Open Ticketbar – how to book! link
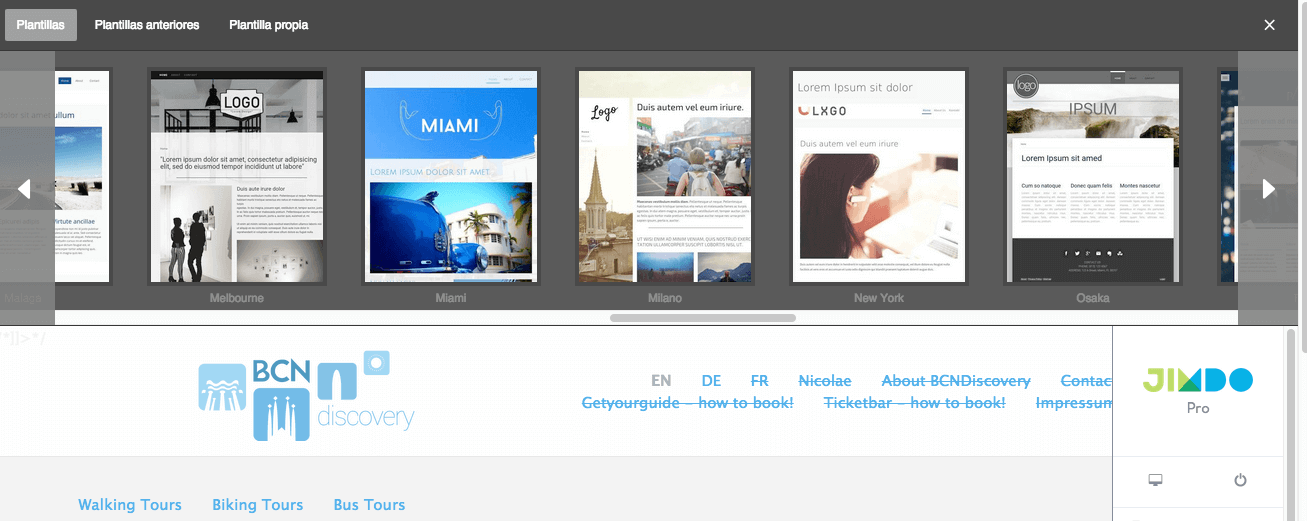 (x=914, y=403)
